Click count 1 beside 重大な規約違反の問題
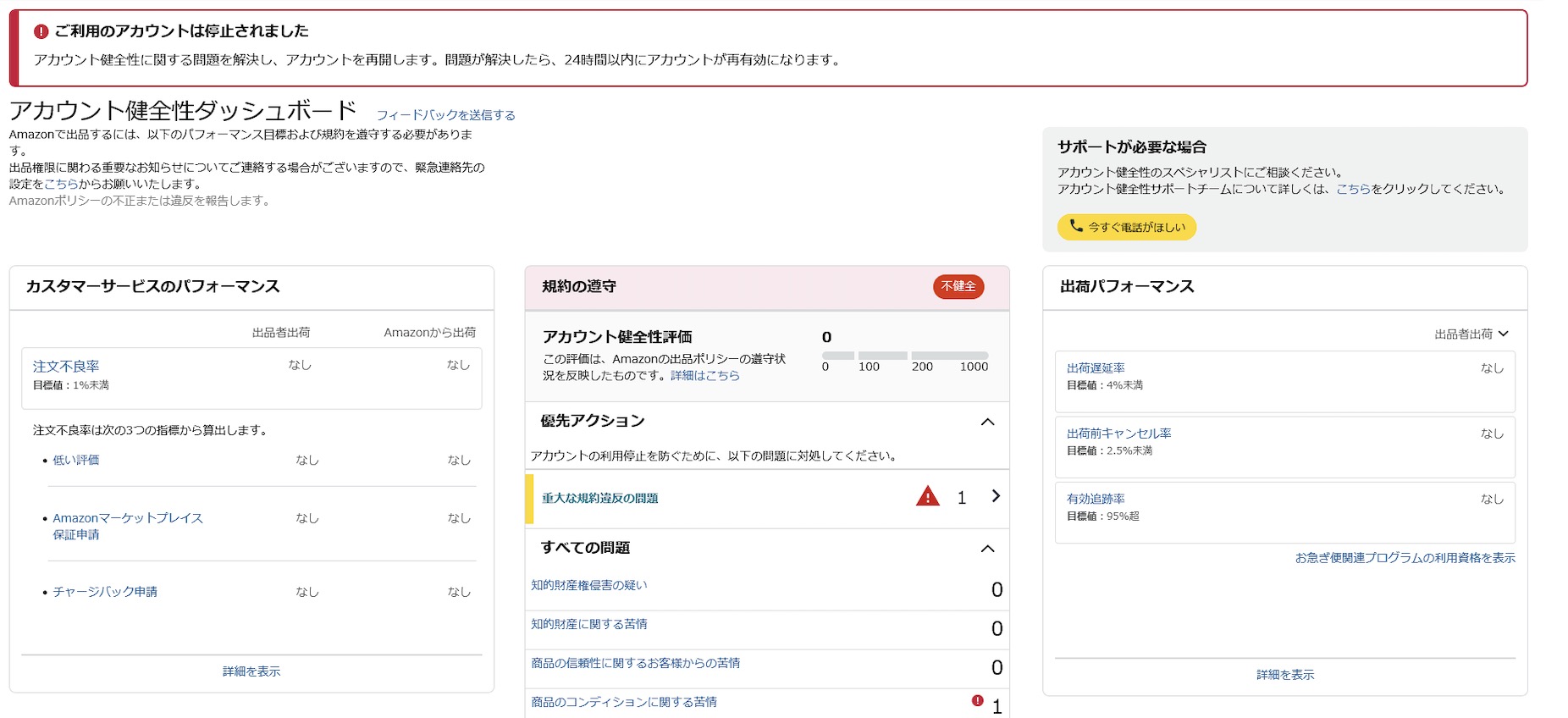1568x718 pixels. pyautogui.click(x=962, y=498)
